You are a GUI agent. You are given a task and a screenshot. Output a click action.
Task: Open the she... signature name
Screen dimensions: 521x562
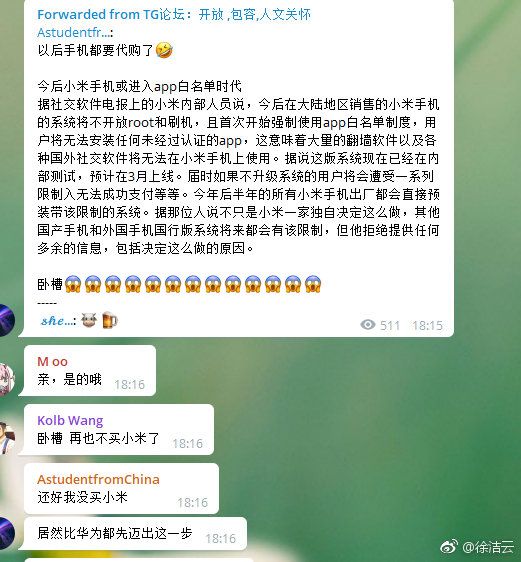(x=57, y=320)
